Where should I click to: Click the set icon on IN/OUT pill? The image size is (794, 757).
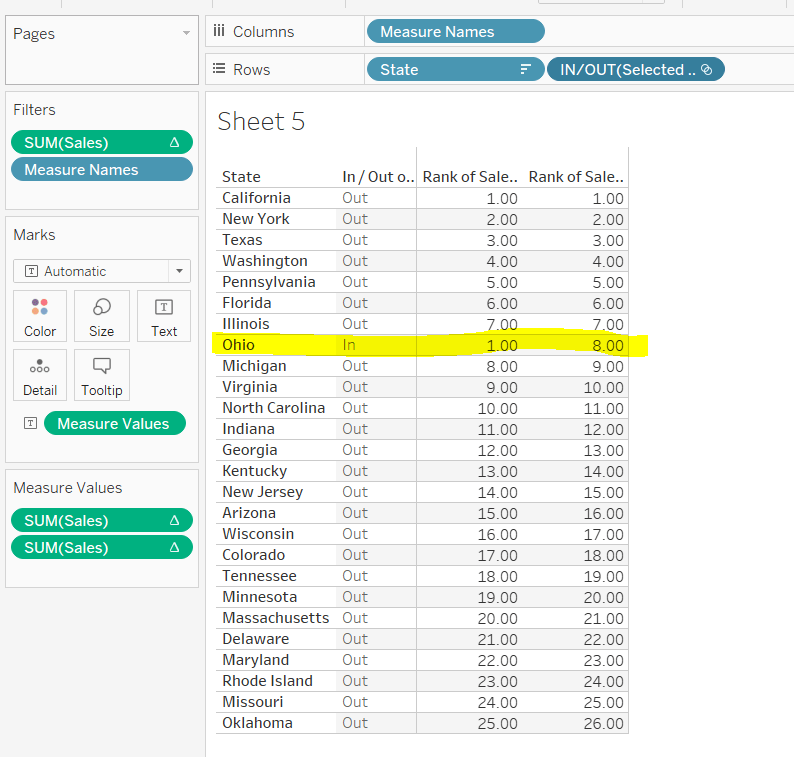[706, 69]
